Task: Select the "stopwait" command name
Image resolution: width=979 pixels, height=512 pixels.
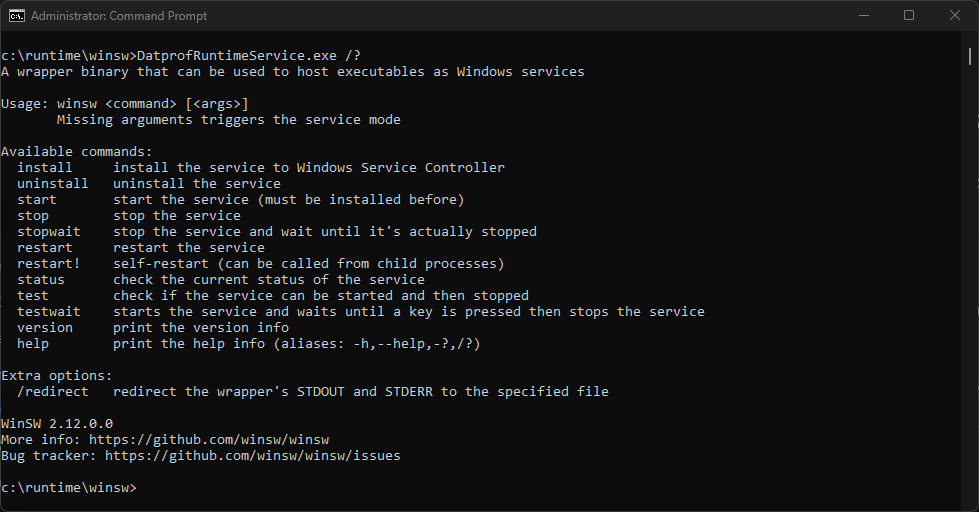Action: point(49,232)
